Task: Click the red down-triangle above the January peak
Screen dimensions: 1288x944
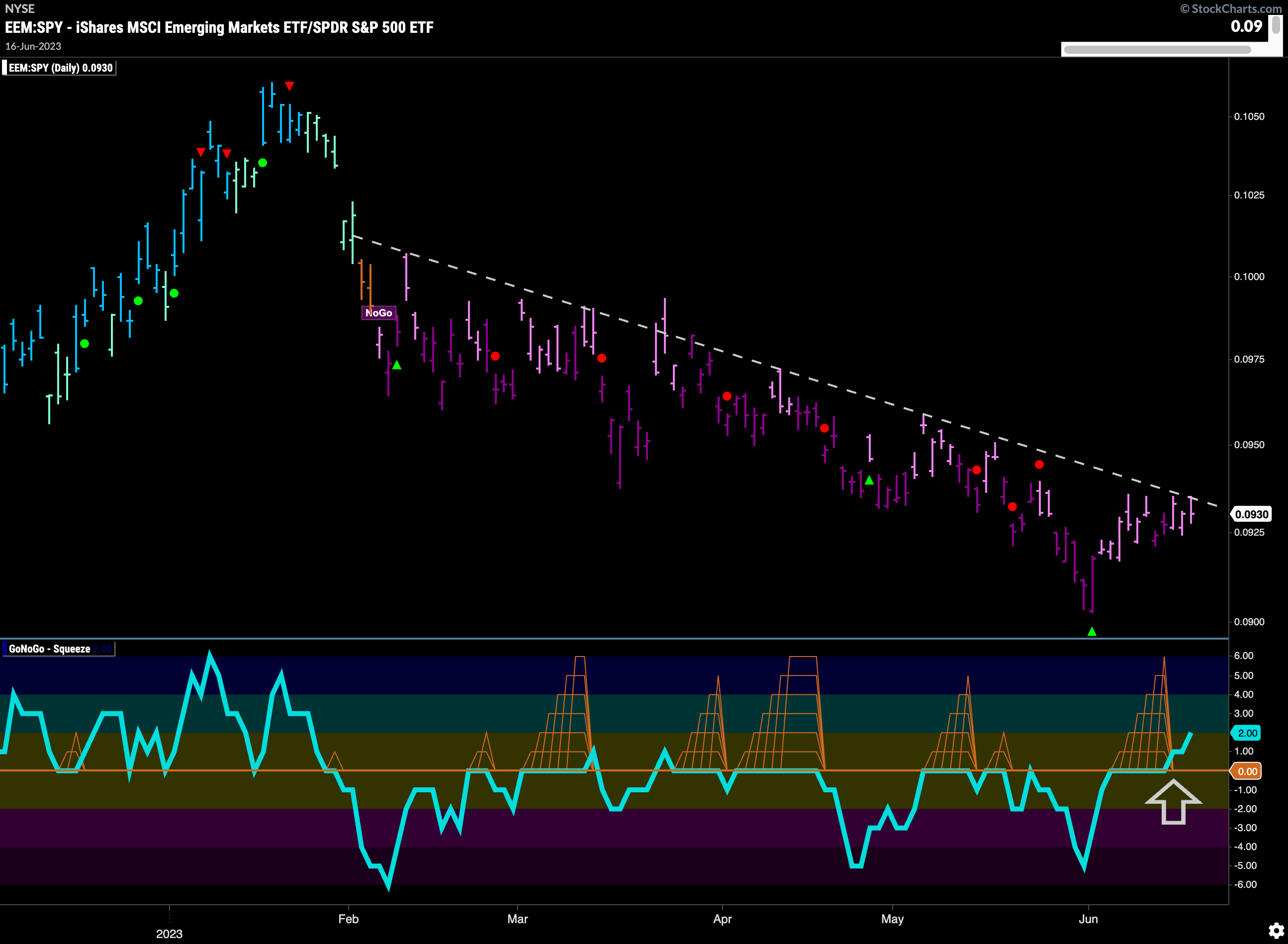Action: [x=290, y=86]
